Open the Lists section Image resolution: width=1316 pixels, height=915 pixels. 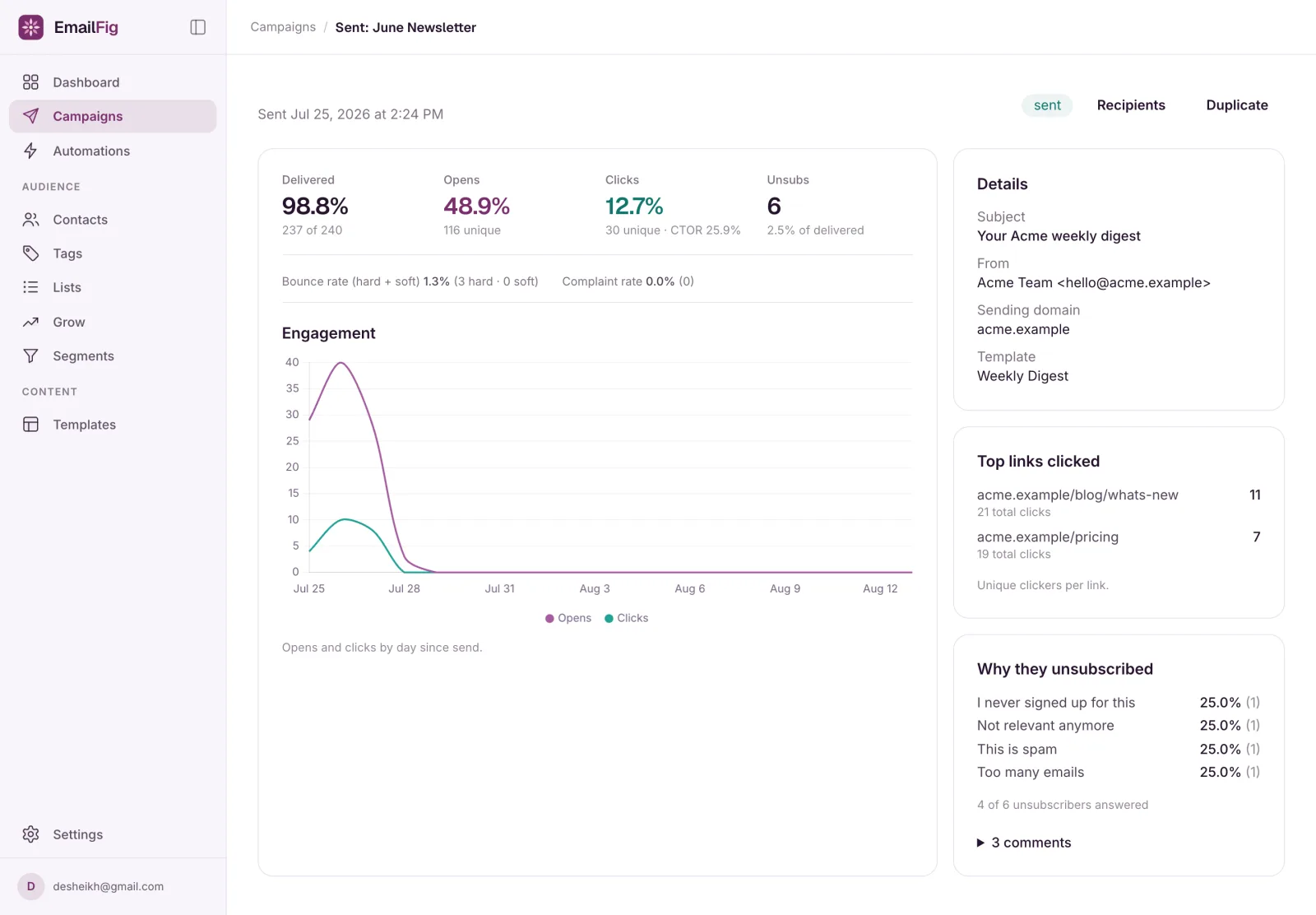coord(113,287)
